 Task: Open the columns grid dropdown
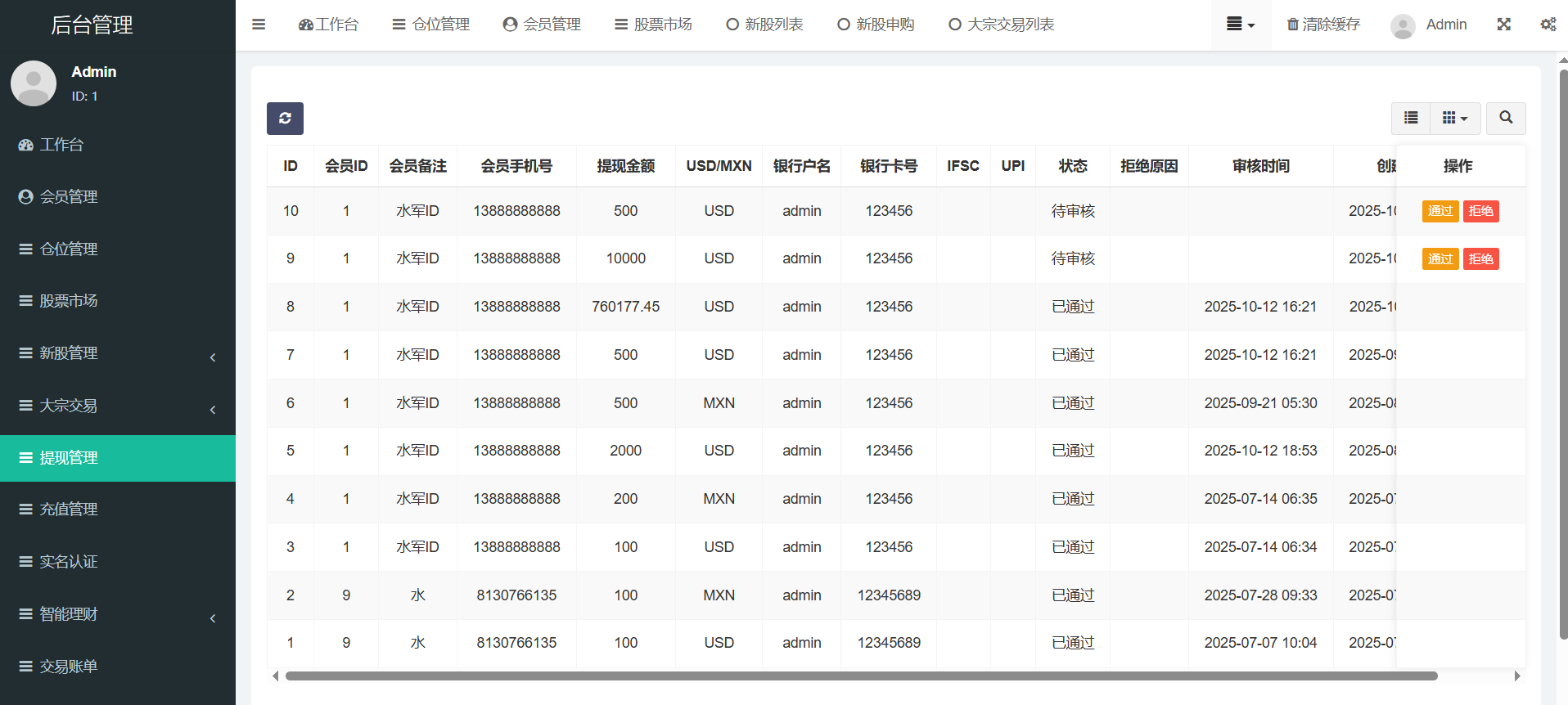[1454, 118]
